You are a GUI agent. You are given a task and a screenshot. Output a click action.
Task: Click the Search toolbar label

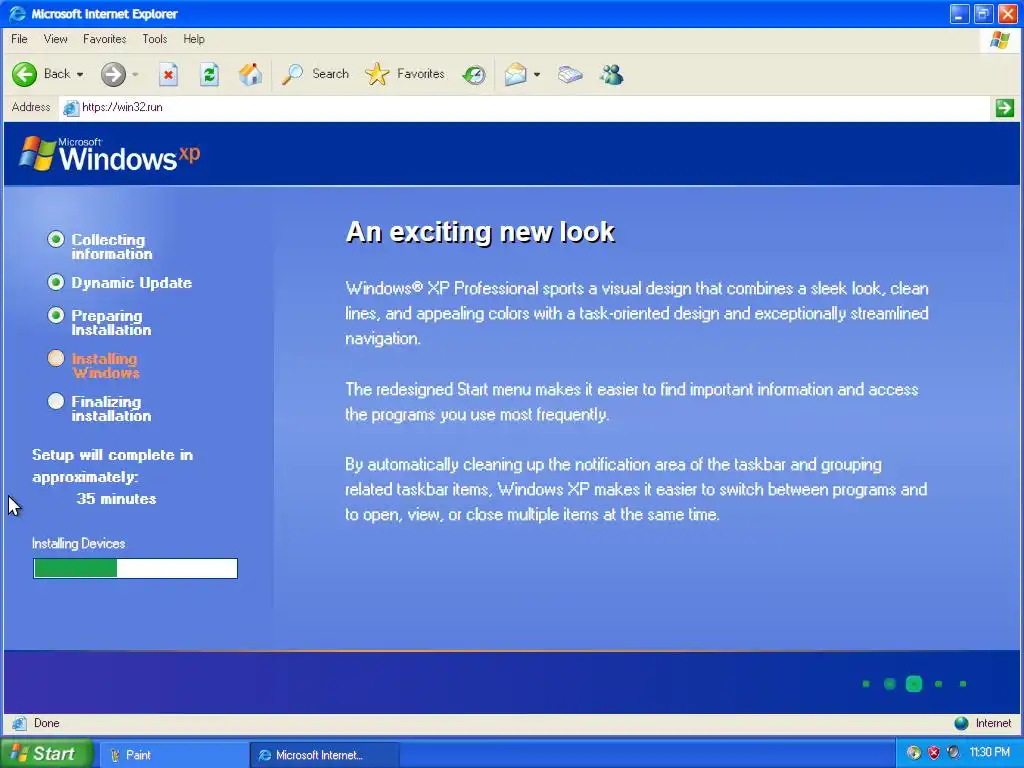(330, 74)
